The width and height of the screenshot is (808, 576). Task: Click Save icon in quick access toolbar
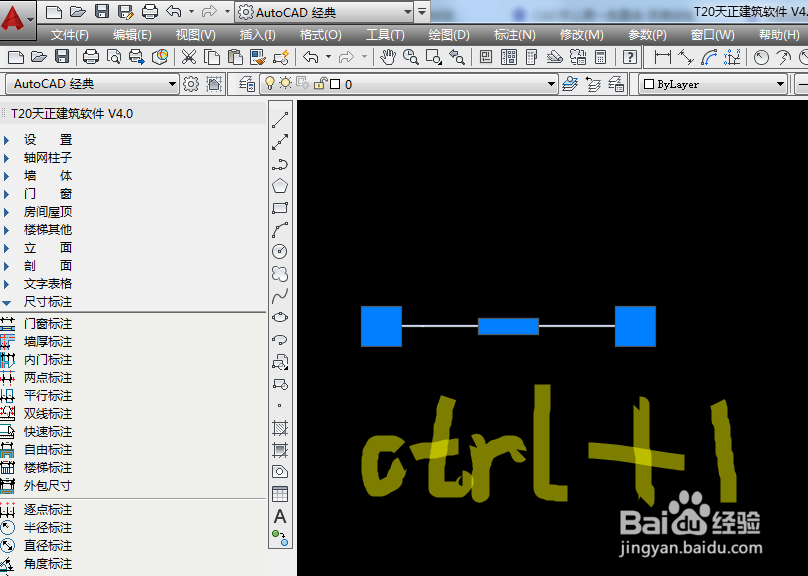pos(102,11)
